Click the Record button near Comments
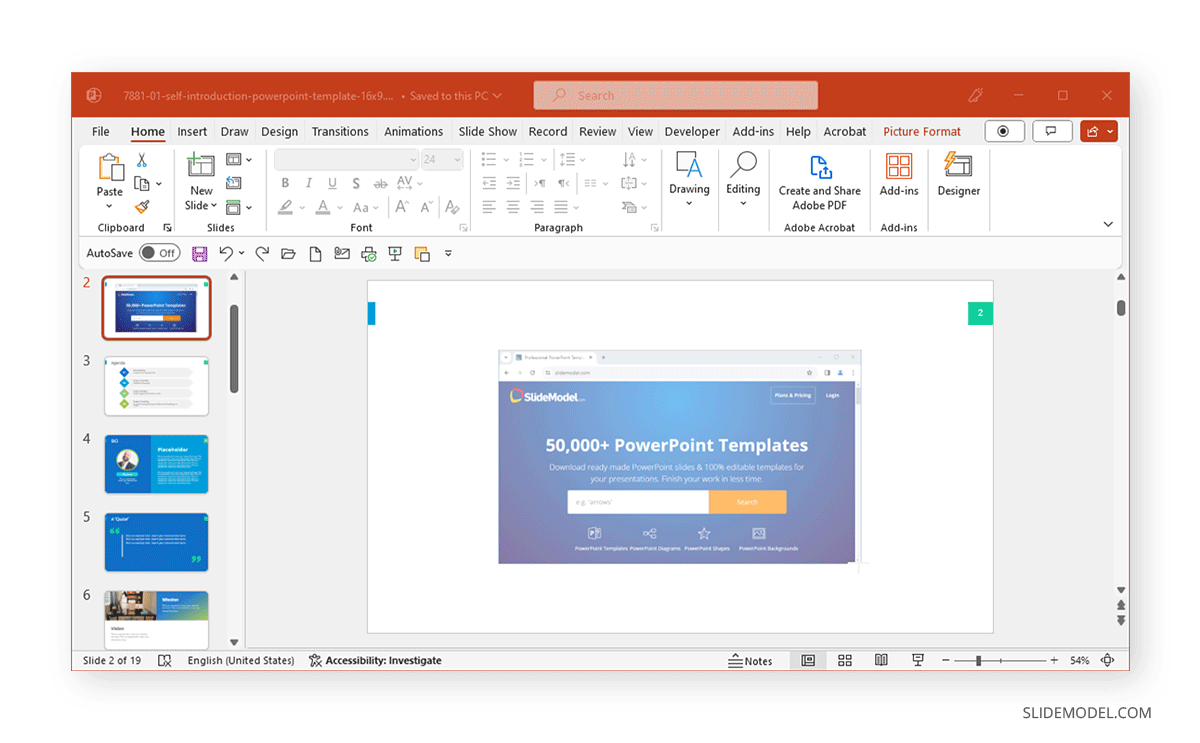 click(1004, 131)
